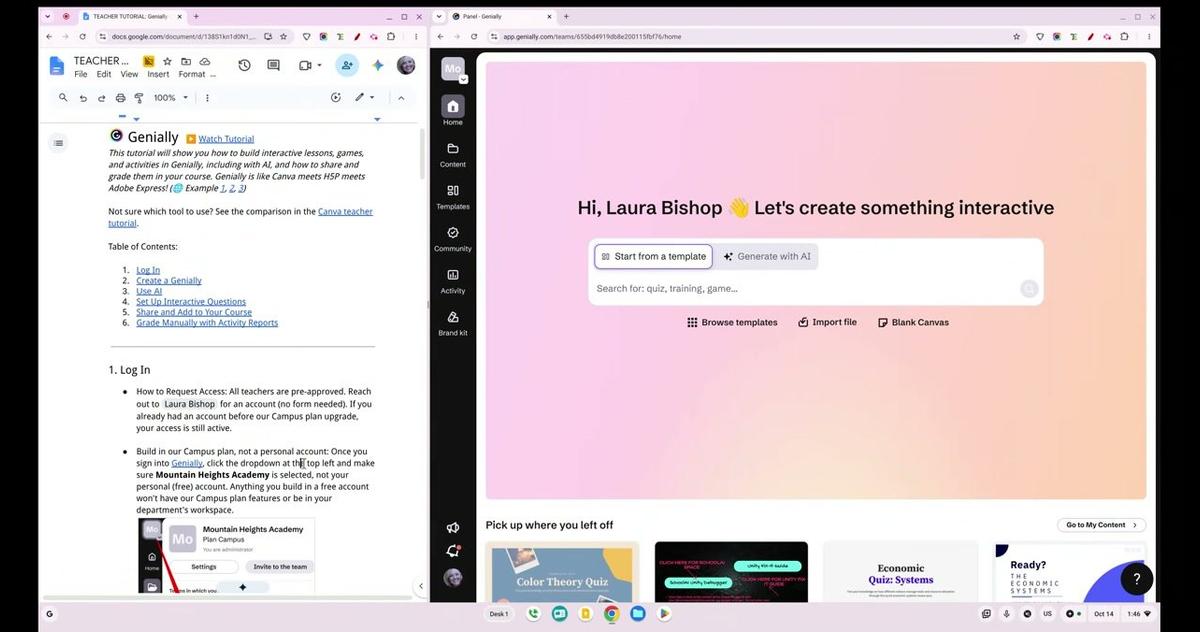Click Import file in Genially
The width and height of the screenshot is (1200, 632).
coord(828,323)
